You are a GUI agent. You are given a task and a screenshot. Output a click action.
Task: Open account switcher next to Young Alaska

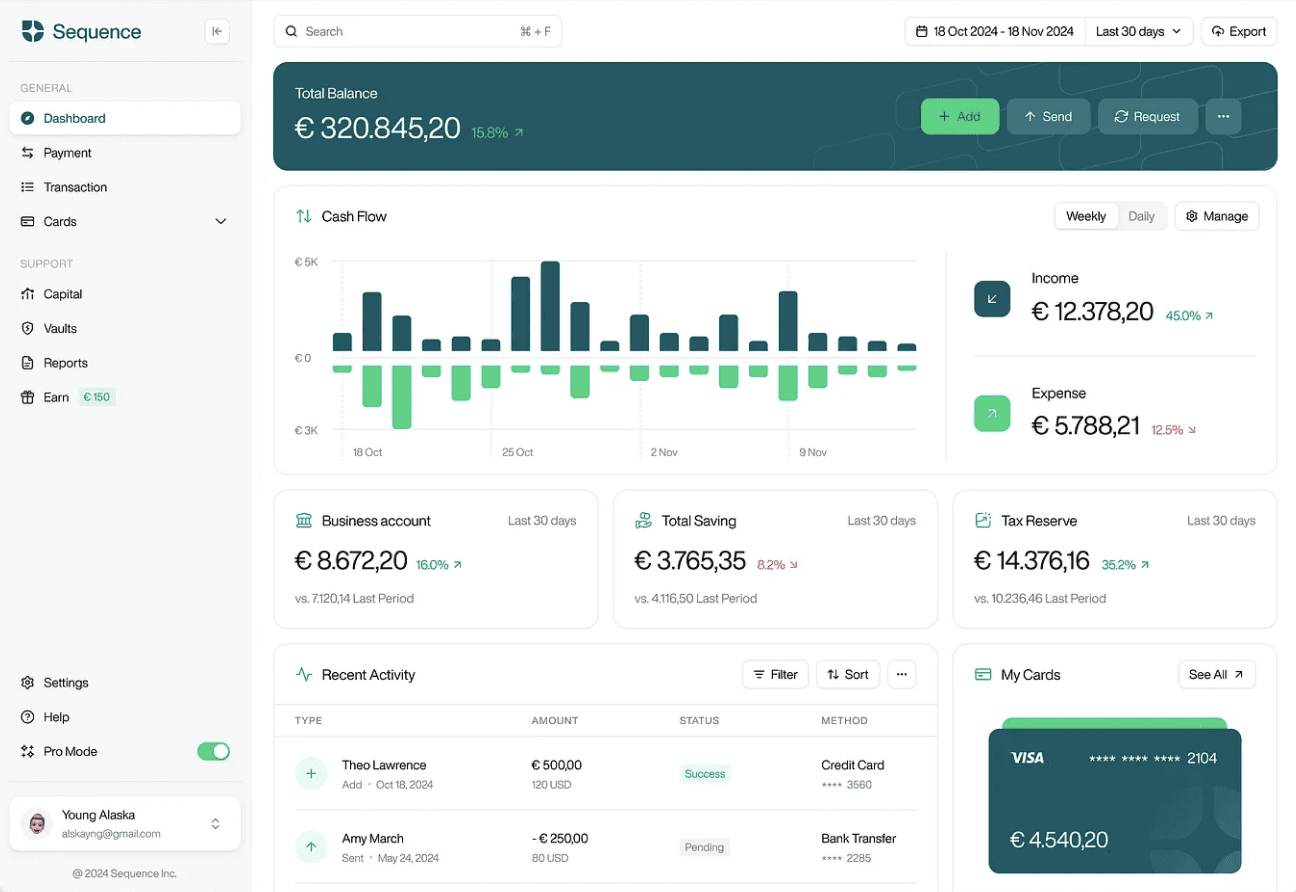tap(215, 823)
